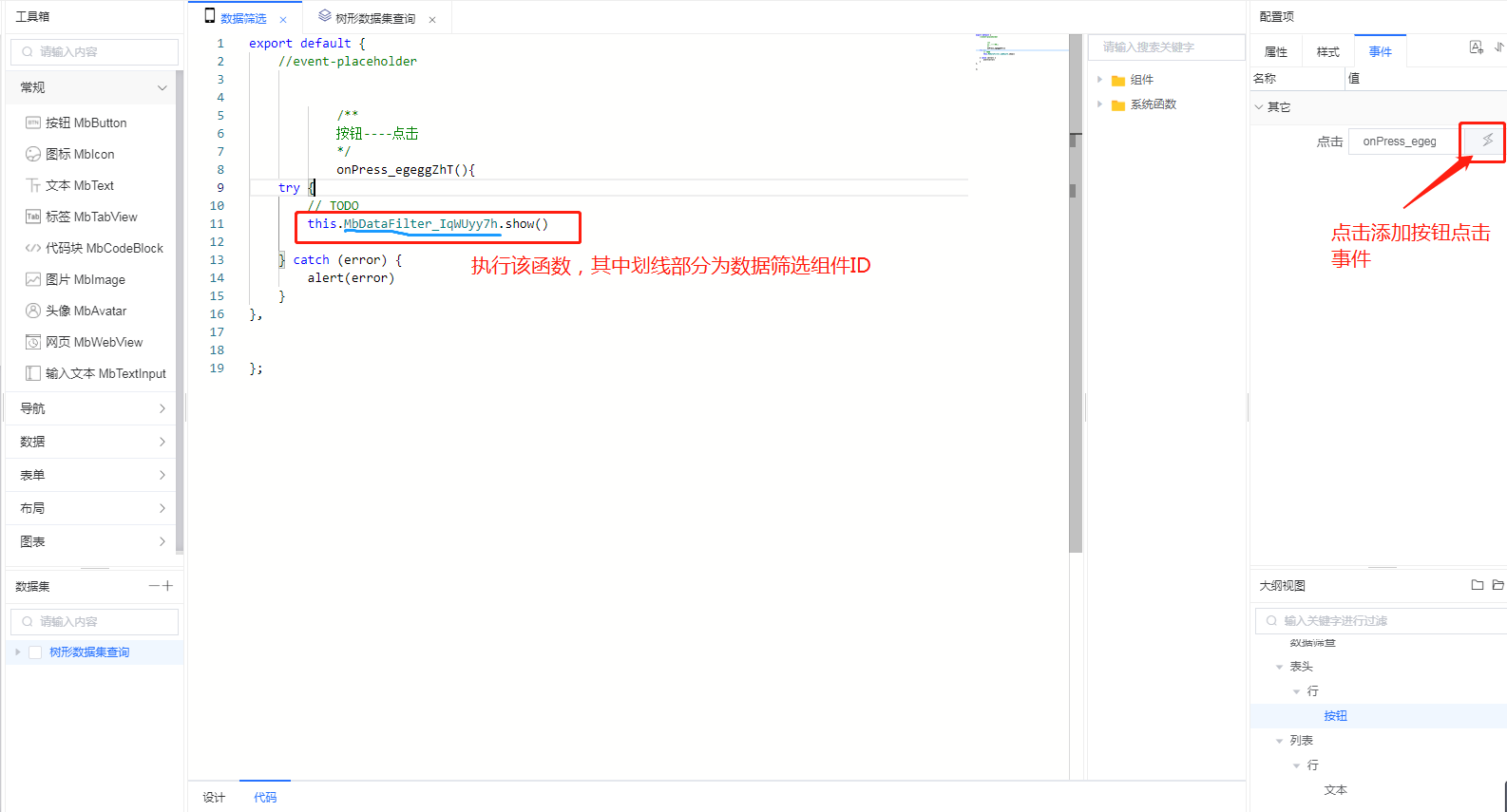
Task: Check the 树形数据集查询 checkbox
Action: pos(35,652)
